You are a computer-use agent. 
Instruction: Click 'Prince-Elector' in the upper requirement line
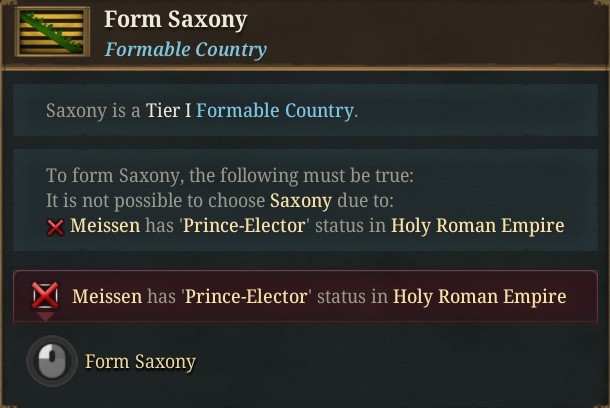point(245,226)
